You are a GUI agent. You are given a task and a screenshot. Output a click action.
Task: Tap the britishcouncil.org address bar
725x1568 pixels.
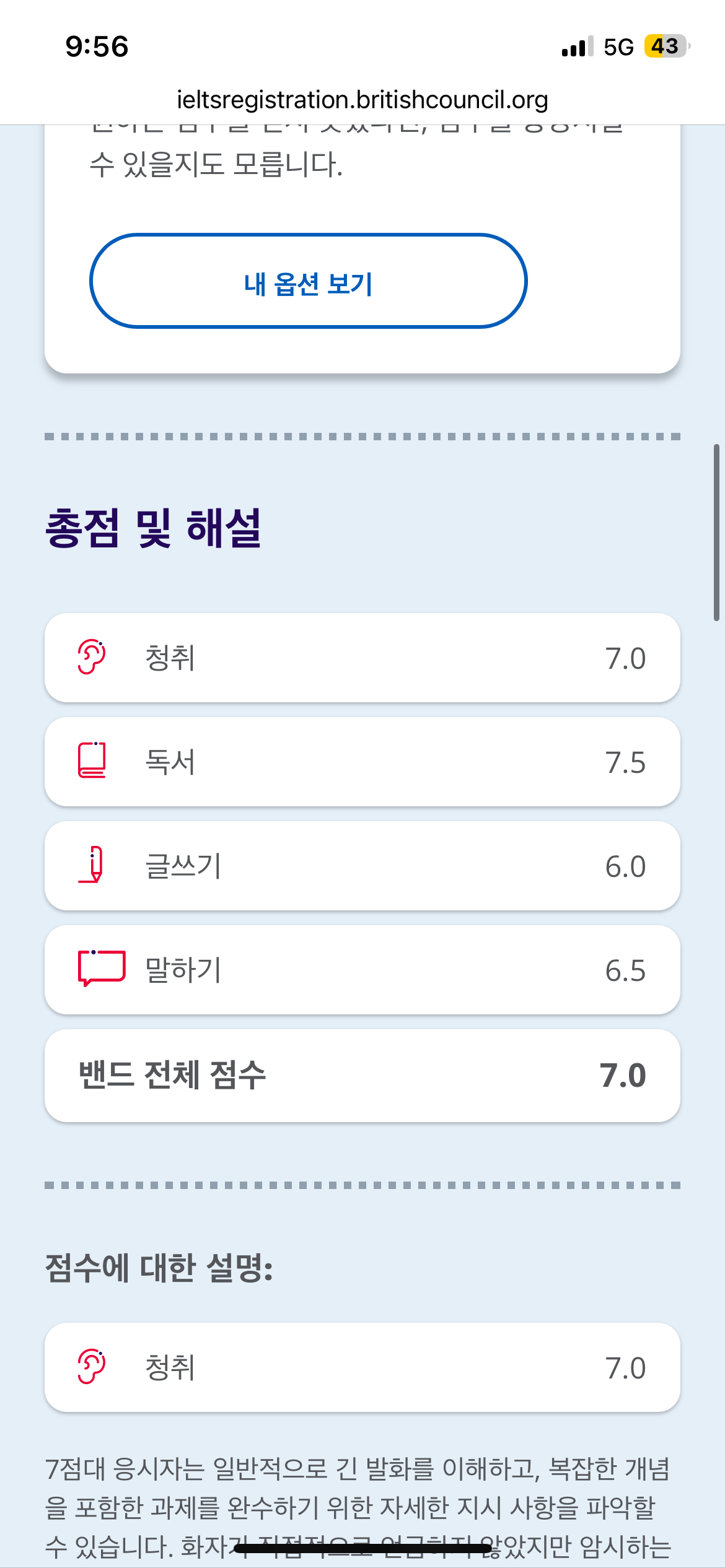click(362, 100)
